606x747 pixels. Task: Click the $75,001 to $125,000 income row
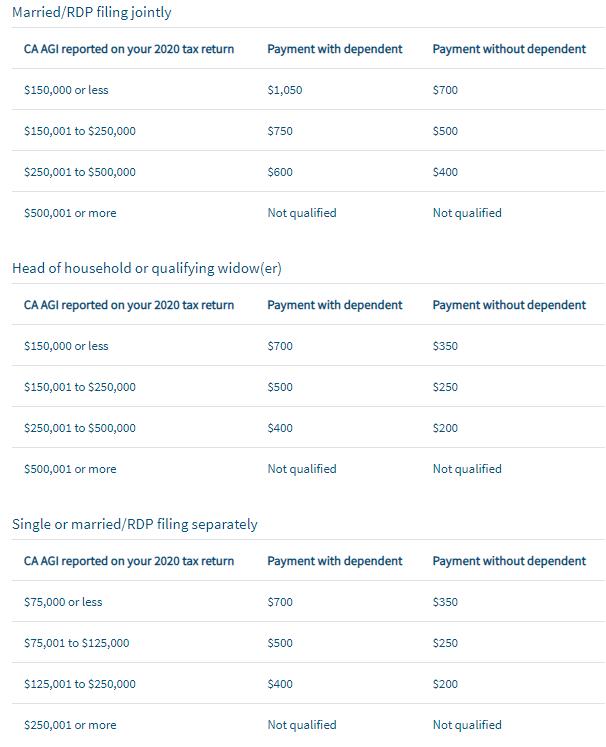pyautogui.click(x=76, y=643)
